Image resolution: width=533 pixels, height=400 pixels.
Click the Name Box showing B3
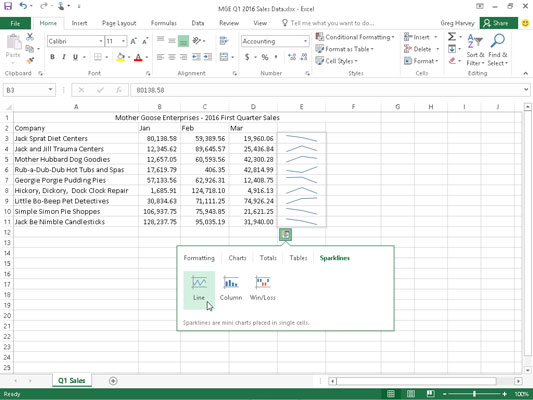(29, 90)
